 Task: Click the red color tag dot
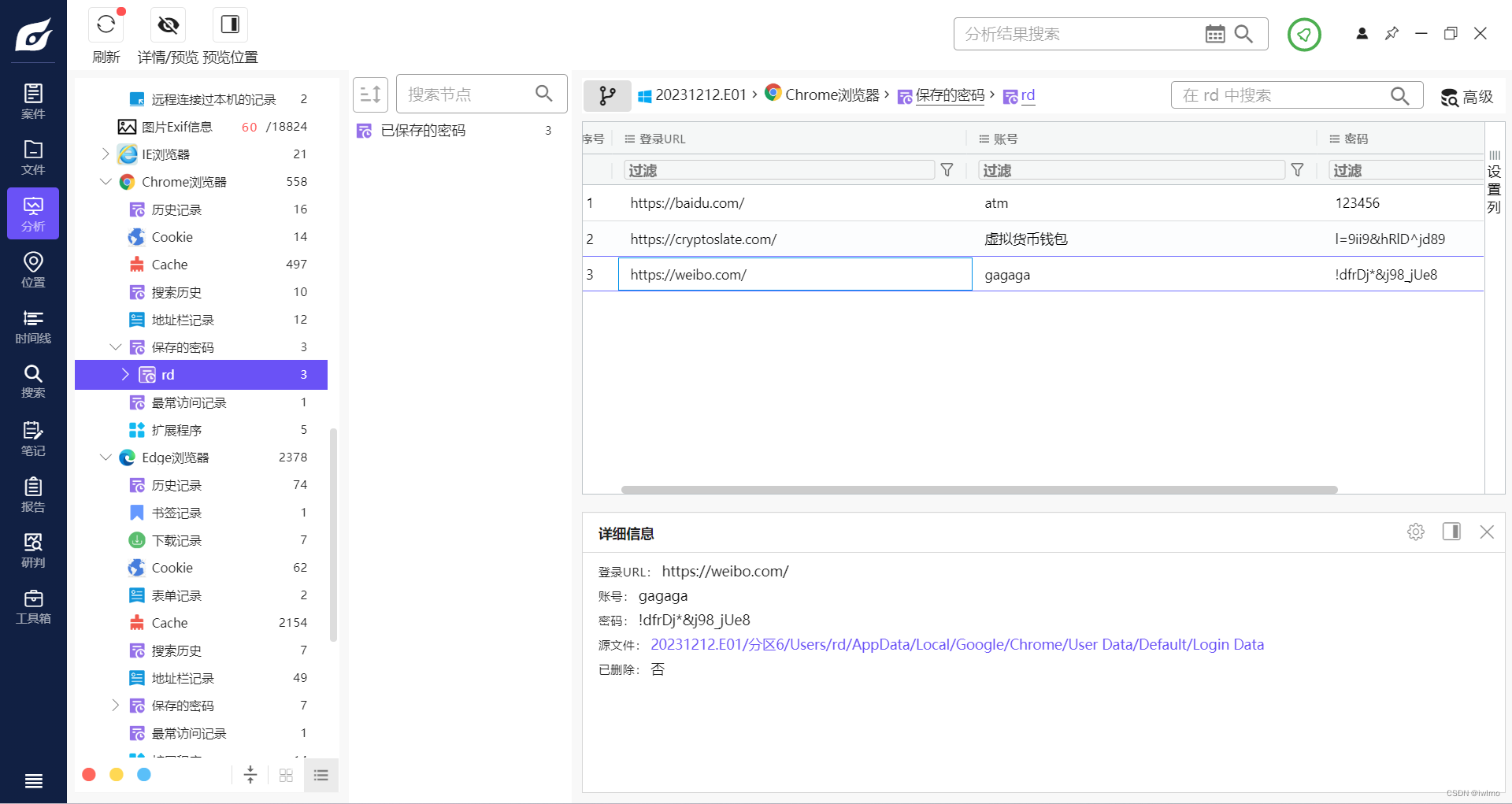coord(89,775)
